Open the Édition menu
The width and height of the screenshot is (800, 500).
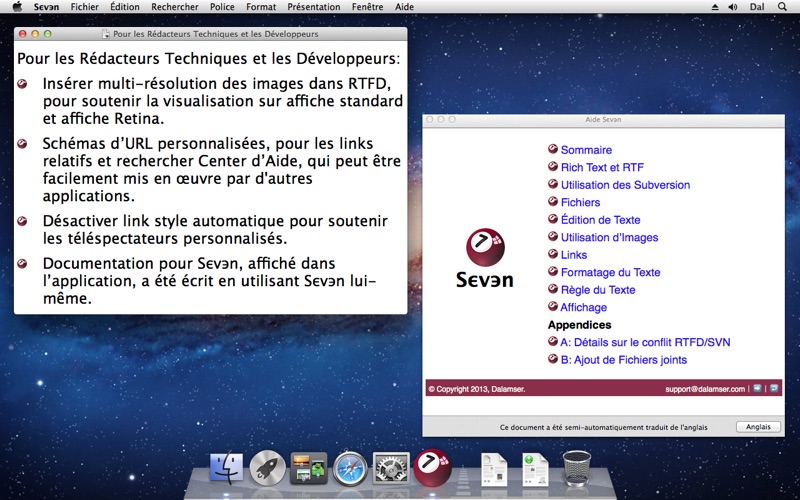[125, 7]
